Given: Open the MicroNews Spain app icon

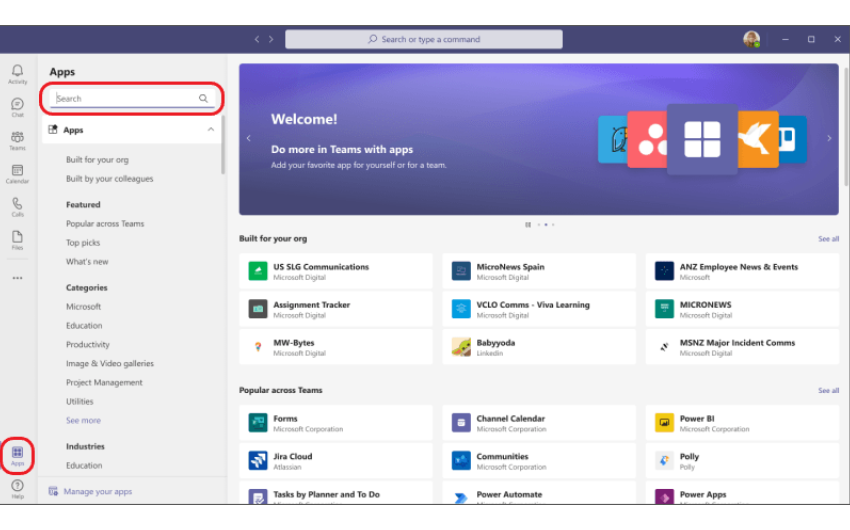Looking at the screenshot, I should click(461, 270).
